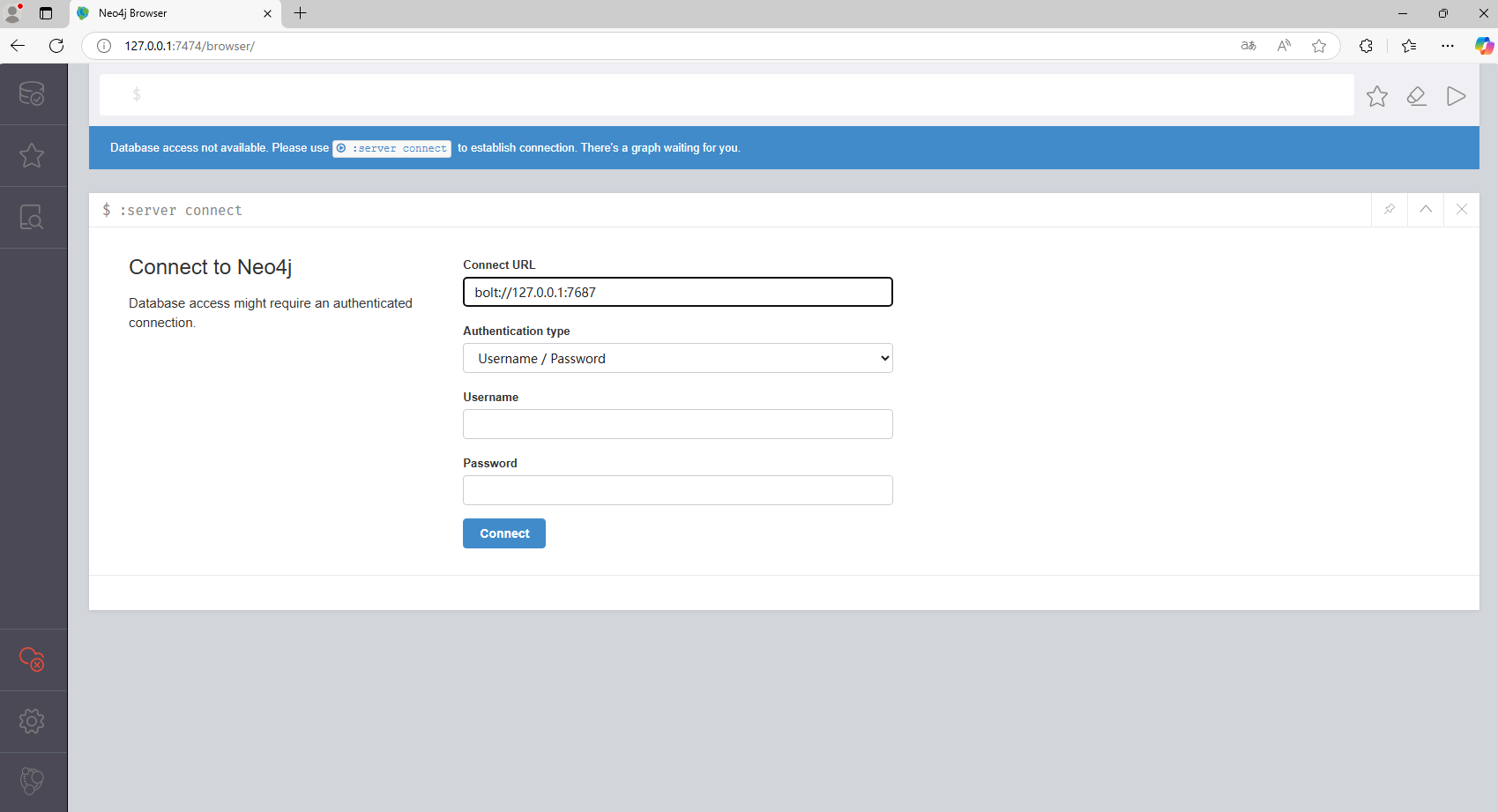Open the Favorites star in sidebar
1498x812 pixels.
click(32, 155)
